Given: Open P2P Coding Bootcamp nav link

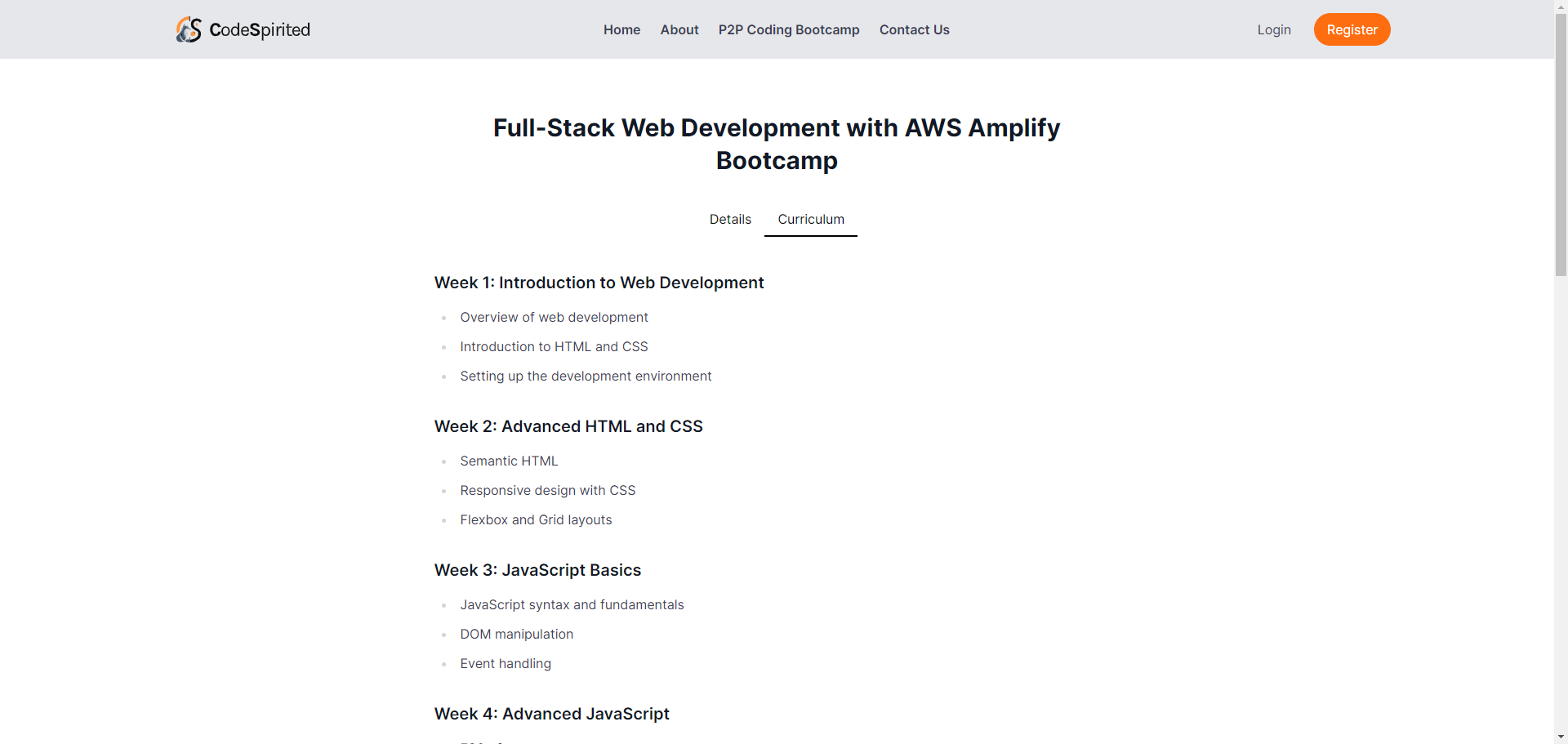Looking at the screenshot, I should click(x=789, y=29).
